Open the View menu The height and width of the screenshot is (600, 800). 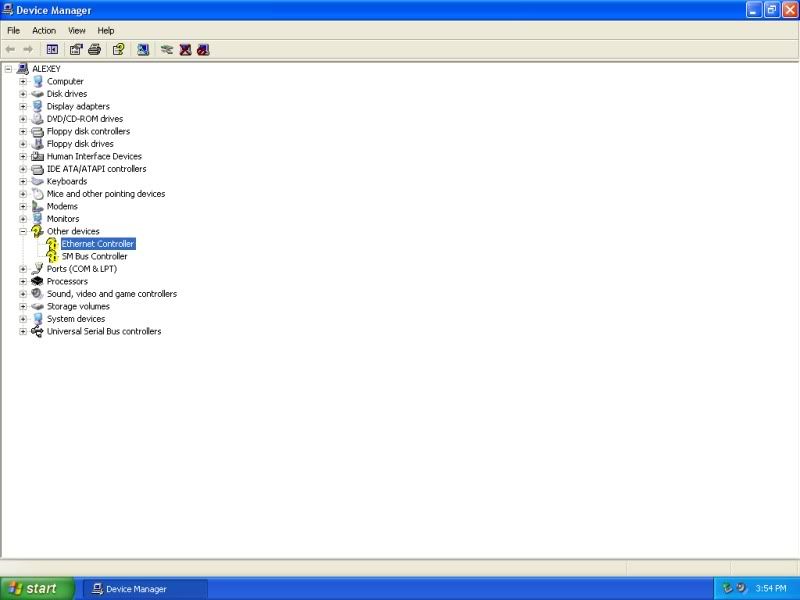(77, 31)
